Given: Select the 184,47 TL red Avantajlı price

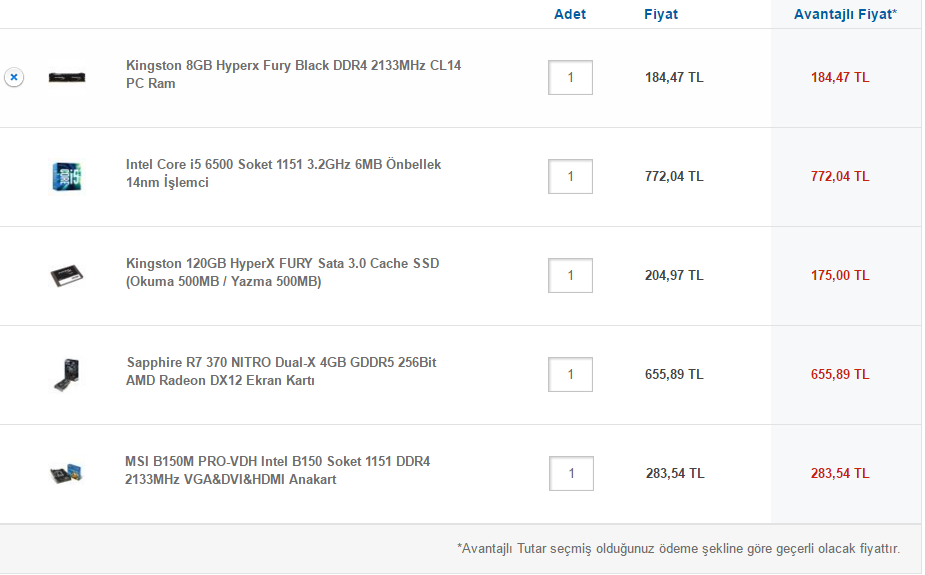Looking at the screenshot, I should point(840,77).
